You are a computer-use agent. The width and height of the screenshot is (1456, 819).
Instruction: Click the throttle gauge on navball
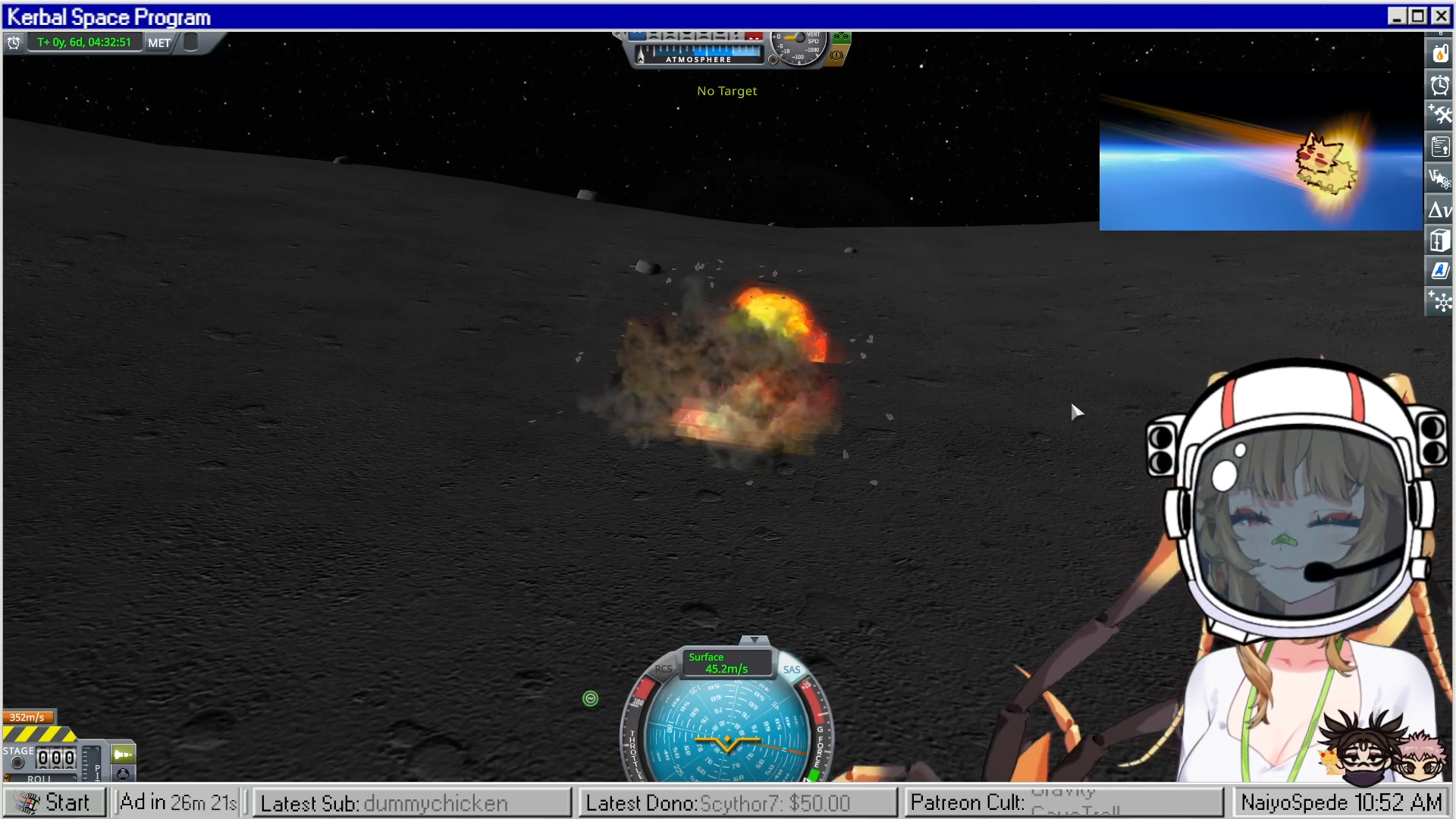pos(634,751)
